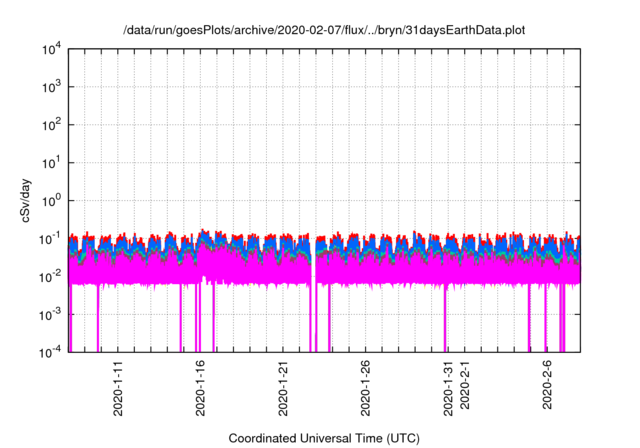Image resolution: width=640 pixels, height=448 pixels.
Task: Click the 10^0 y-axis tick label
Action: point(52,201)
